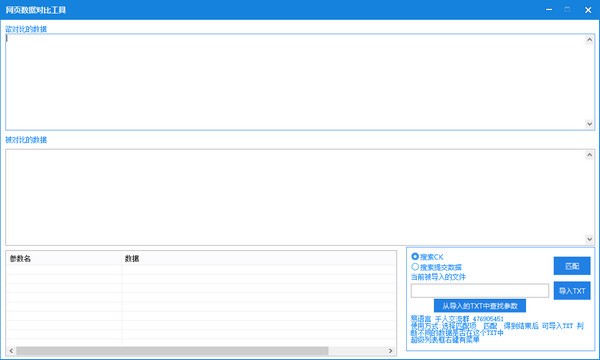Click the table's right scroll arrow
The height and width of the screenshot is (360, 600).
click(x=390, y=350)
